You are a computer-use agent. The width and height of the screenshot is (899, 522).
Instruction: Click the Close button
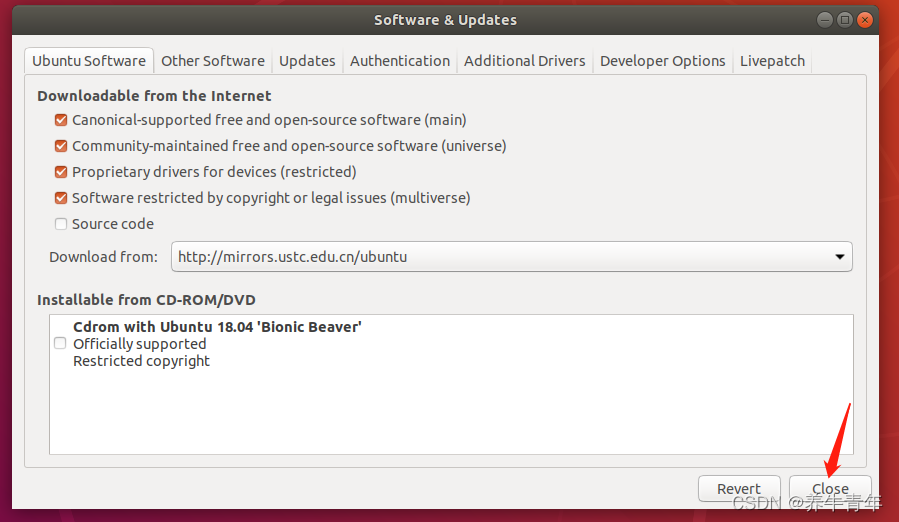click(830, 489)
